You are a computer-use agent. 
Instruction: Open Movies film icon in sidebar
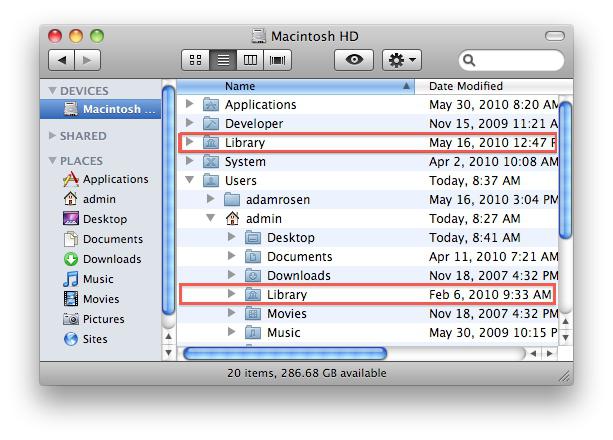71,299
